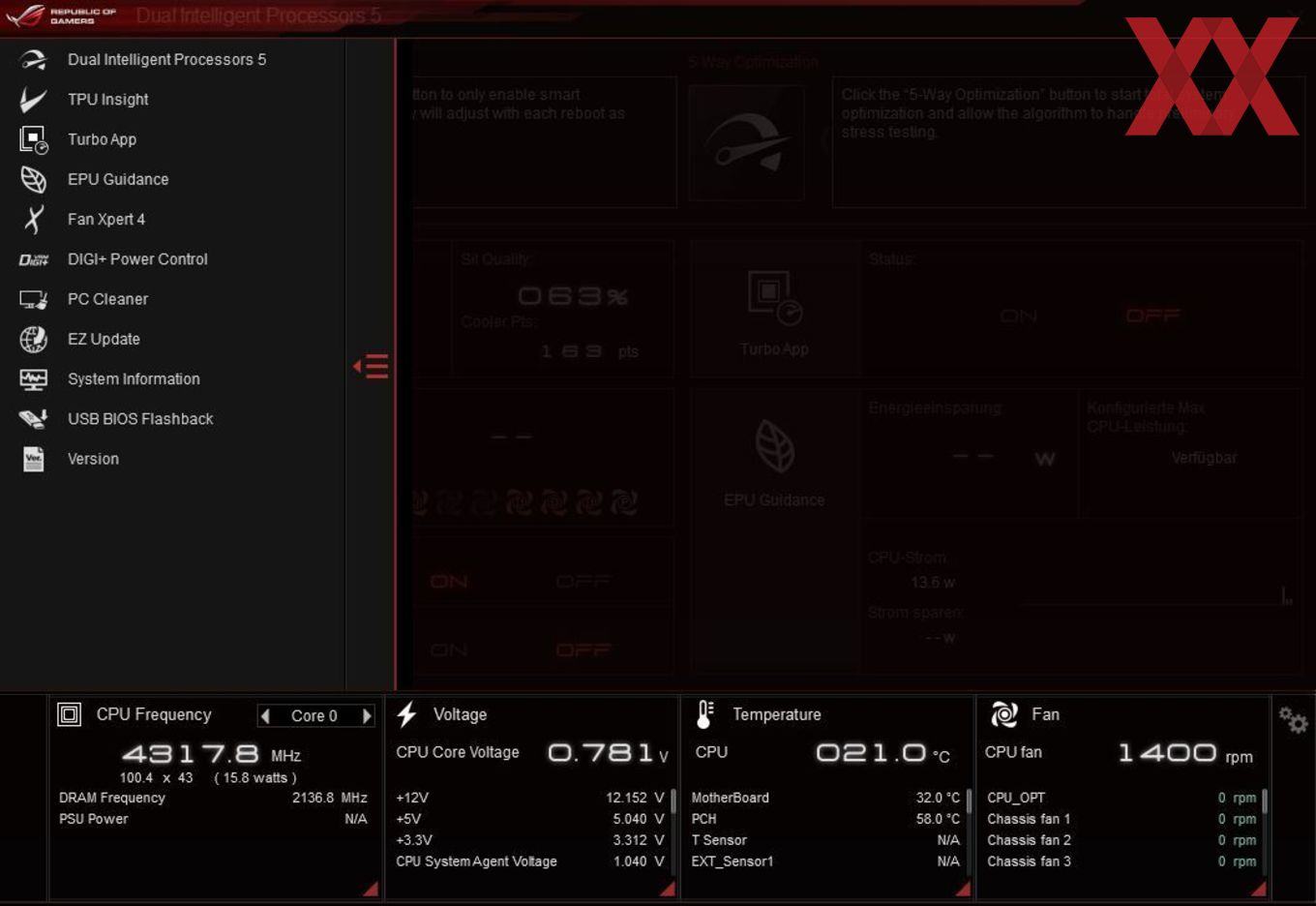Expand Temperature panel via red corner triangle
The height and width of the screenshot is (906, 1316).
pyautogui.click(x=963, y=889)
